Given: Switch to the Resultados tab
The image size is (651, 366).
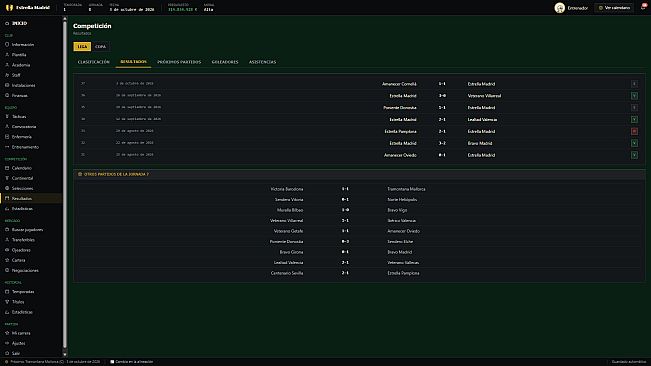Looking at the screenshot, I should [133, 62].
